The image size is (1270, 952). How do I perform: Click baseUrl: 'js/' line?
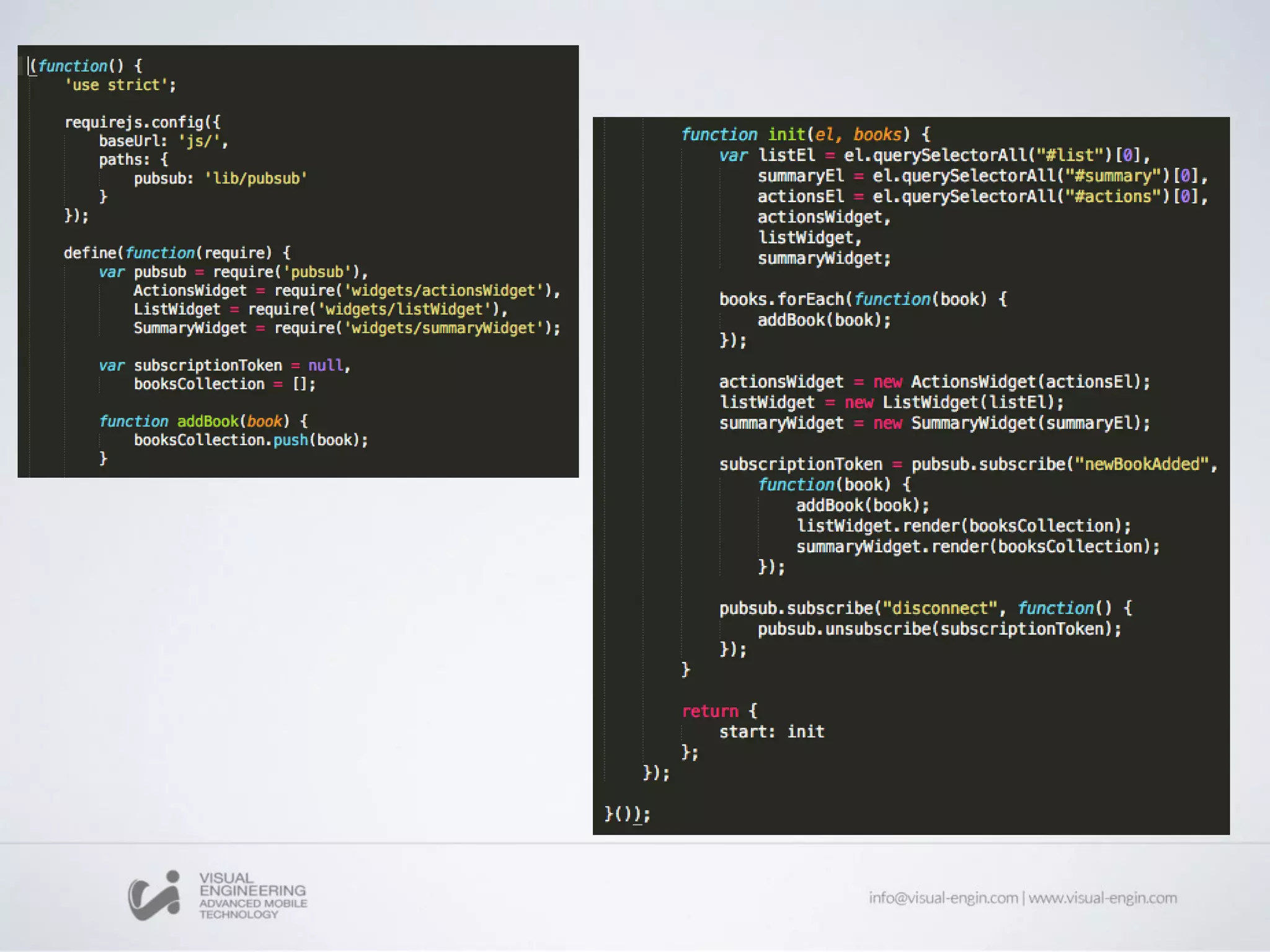point(164,141)
